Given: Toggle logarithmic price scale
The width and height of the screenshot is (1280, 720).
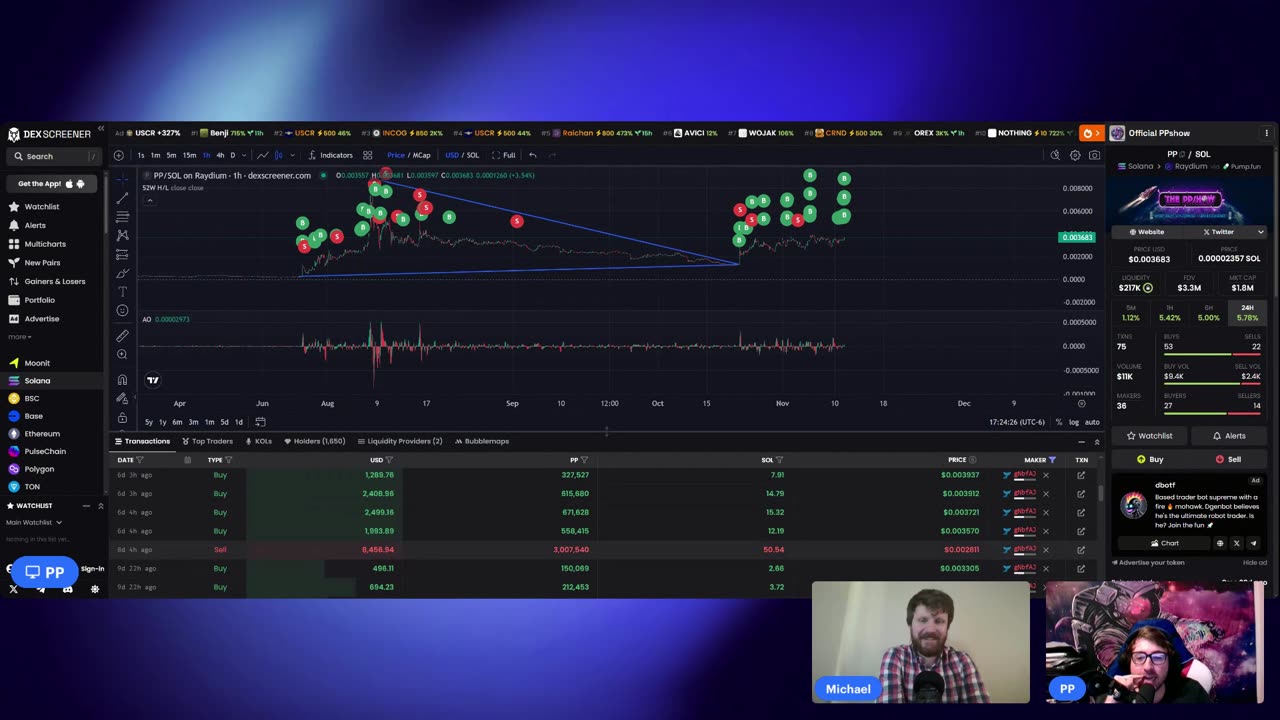Looking at the screenshot, I should (1074, 422).
